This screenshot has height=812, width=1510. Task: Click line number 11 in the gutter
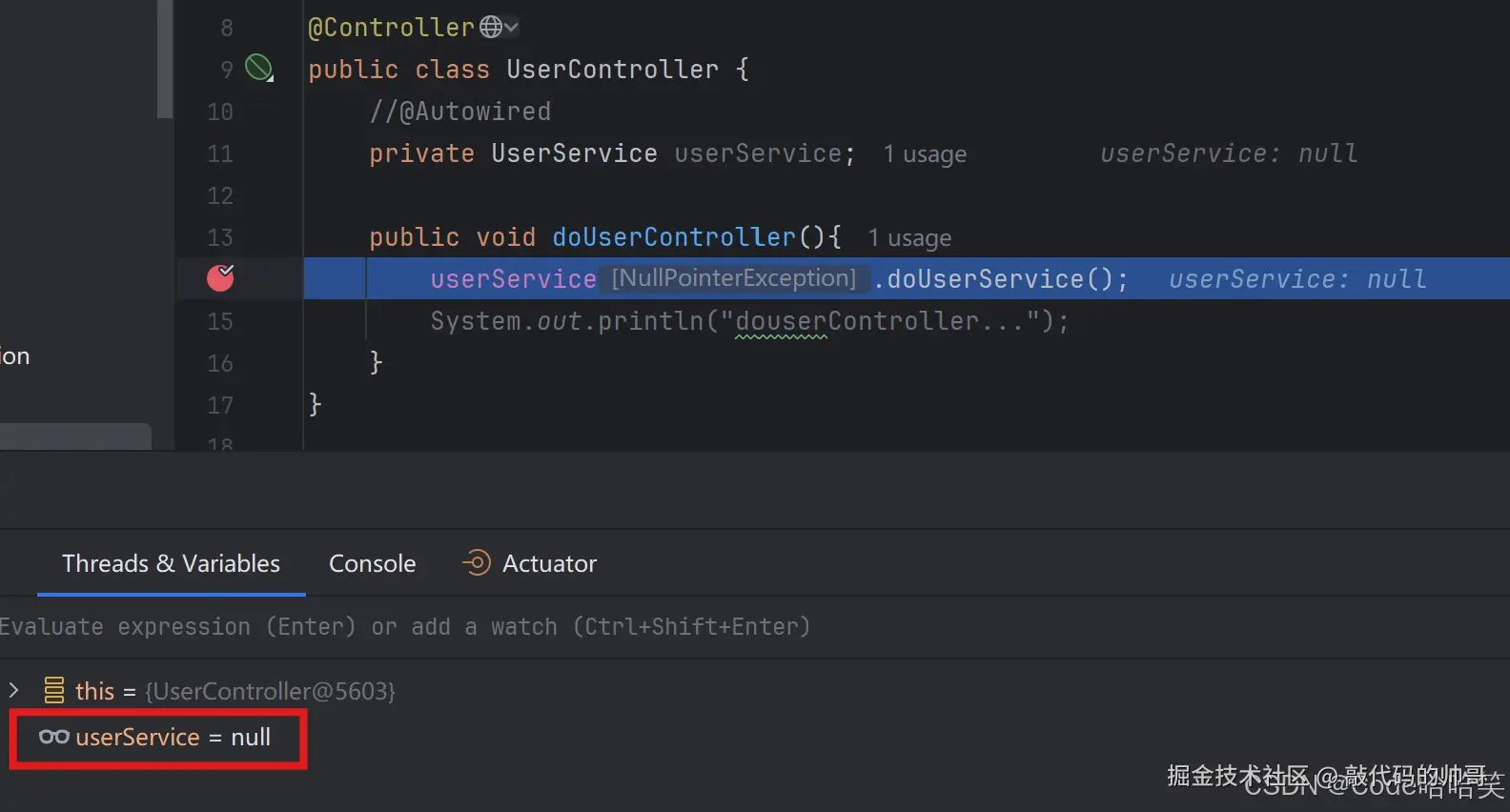coord(220,153)
